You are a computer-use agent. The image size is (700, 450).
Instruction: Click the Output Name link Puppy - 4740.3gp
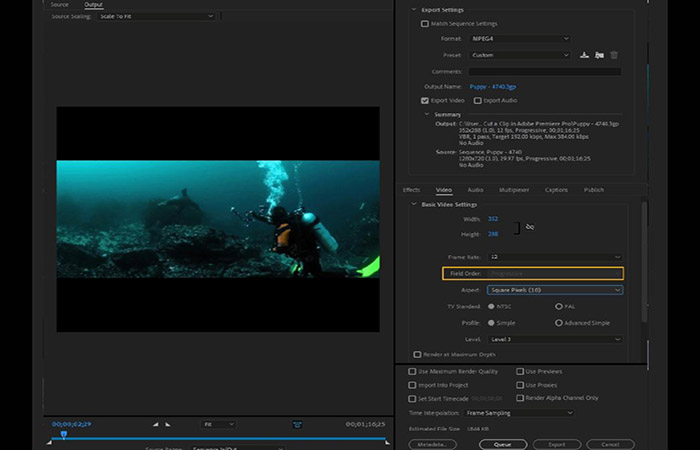coord(493,87)
